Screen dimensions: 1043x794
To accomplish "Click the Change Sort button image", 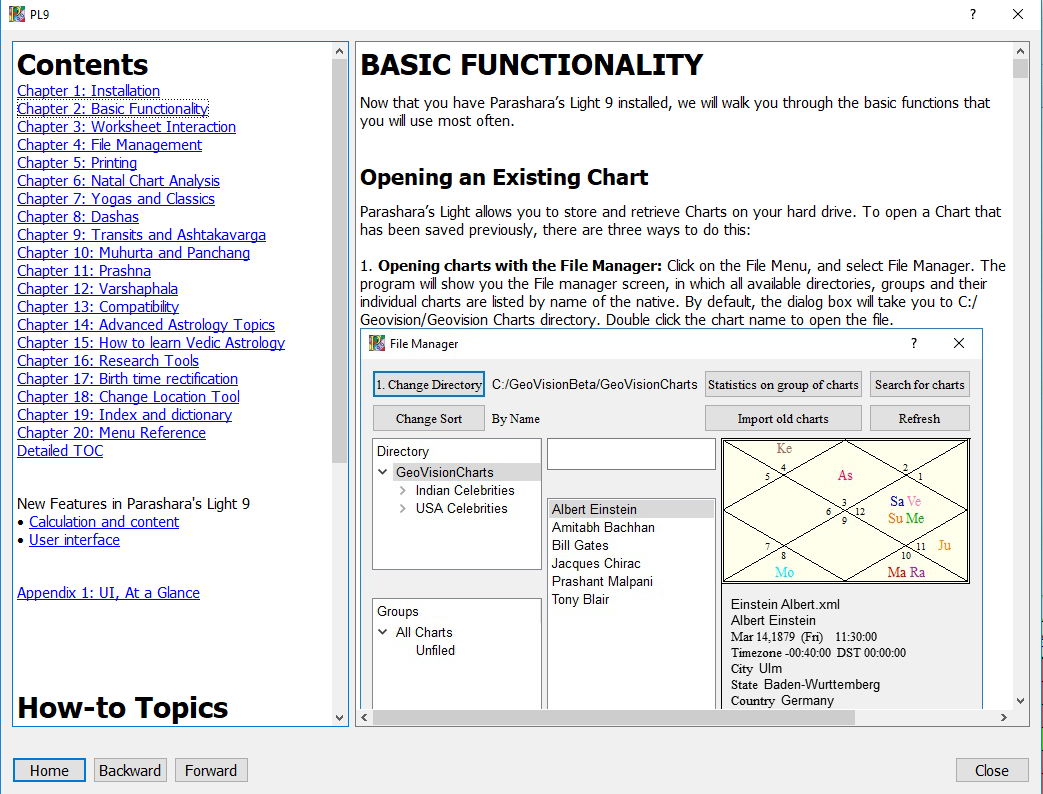I will pyautogui.click(x=429, y=418).
